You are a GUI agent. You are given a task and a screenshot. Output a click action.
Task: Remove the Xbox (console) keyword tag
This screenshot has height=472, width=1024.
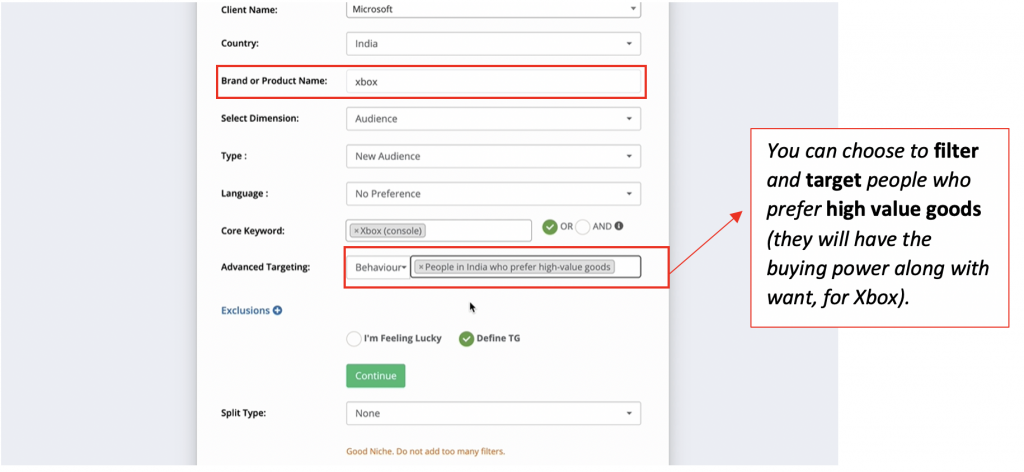coord(356,230)
